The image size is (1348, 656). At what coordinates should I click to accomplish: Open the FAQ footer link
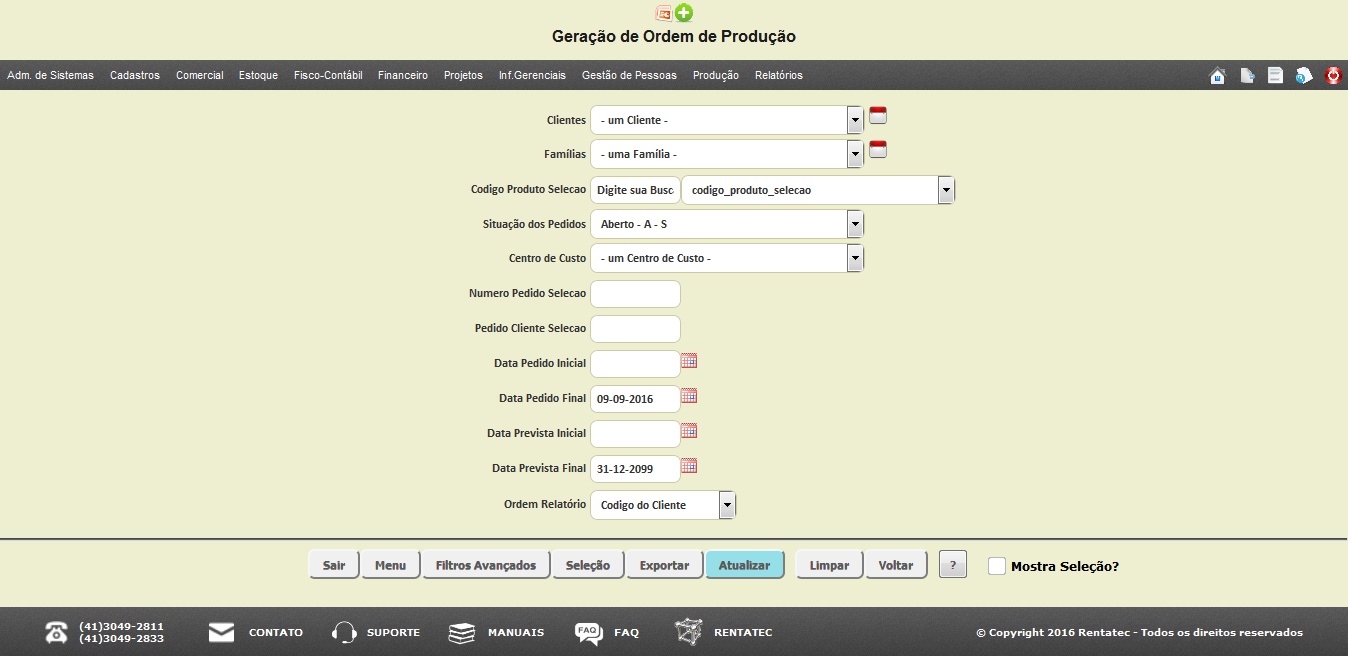point(626,632)
